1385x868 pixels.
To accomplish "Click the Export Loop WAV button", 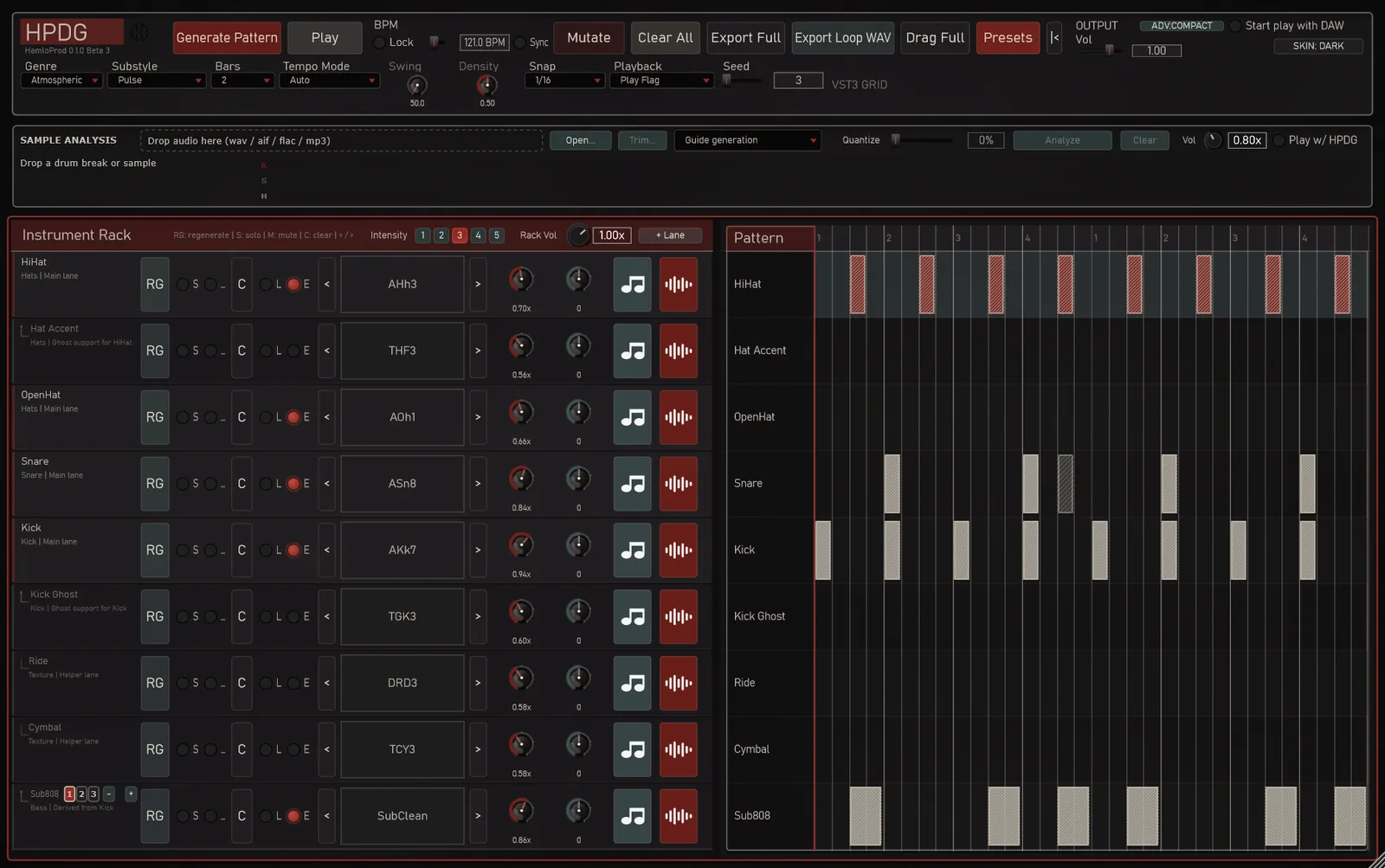I will (843, 38).
